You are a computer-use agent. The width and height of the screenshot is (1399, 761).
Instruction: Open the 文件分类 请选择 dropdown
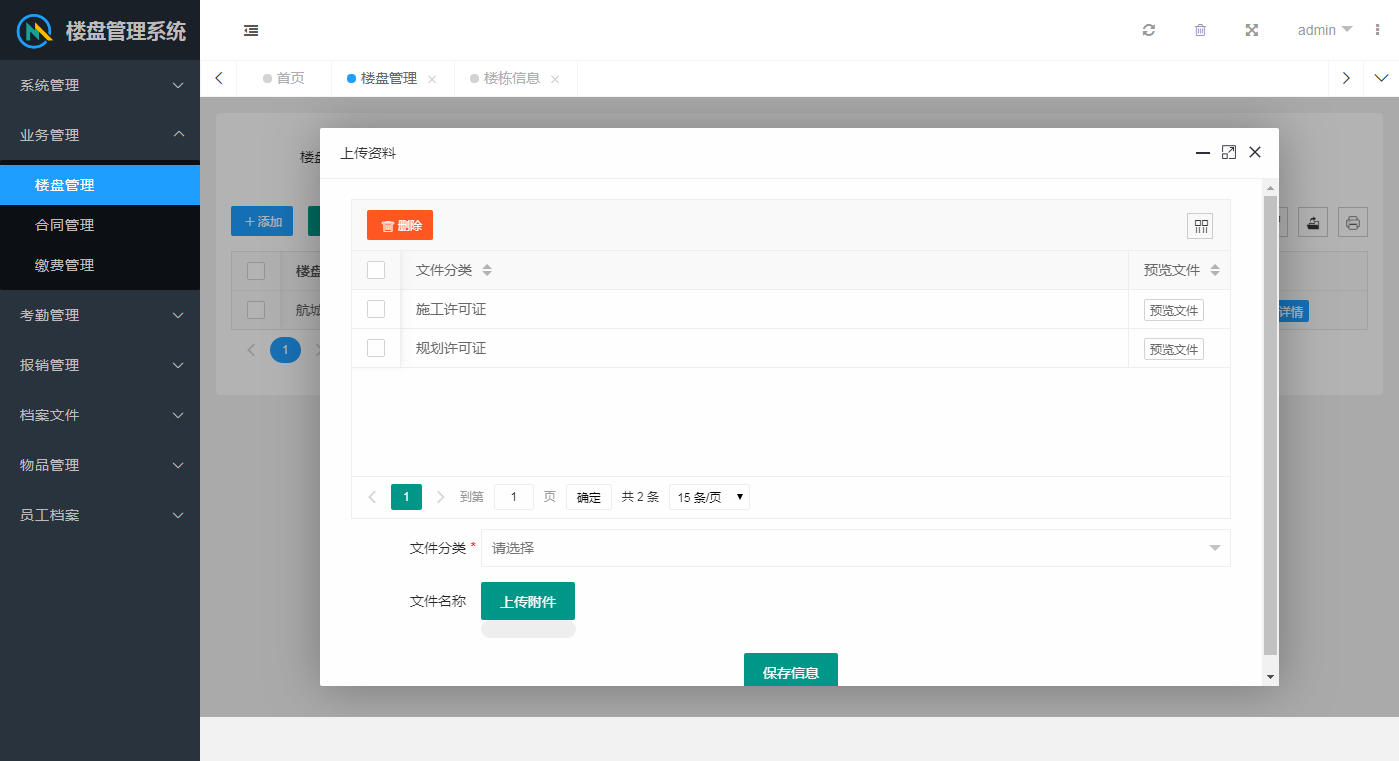pos(855,548)
